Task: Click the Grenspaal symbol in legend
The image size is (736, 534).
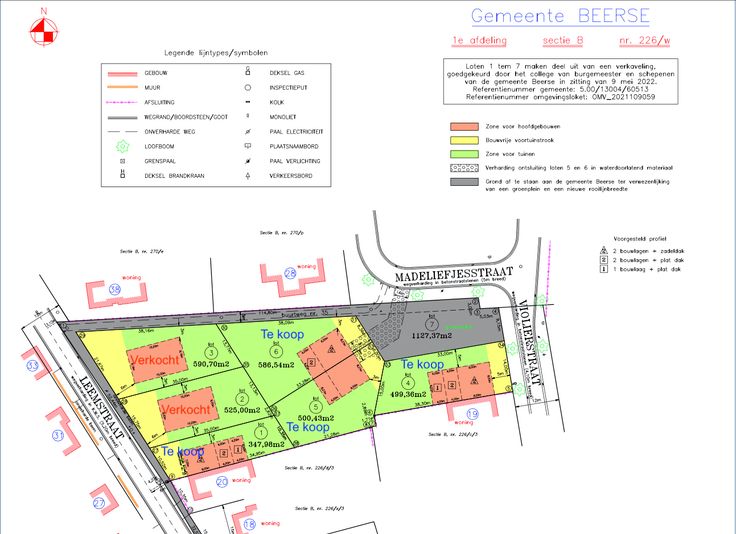Action: (122, 160)
